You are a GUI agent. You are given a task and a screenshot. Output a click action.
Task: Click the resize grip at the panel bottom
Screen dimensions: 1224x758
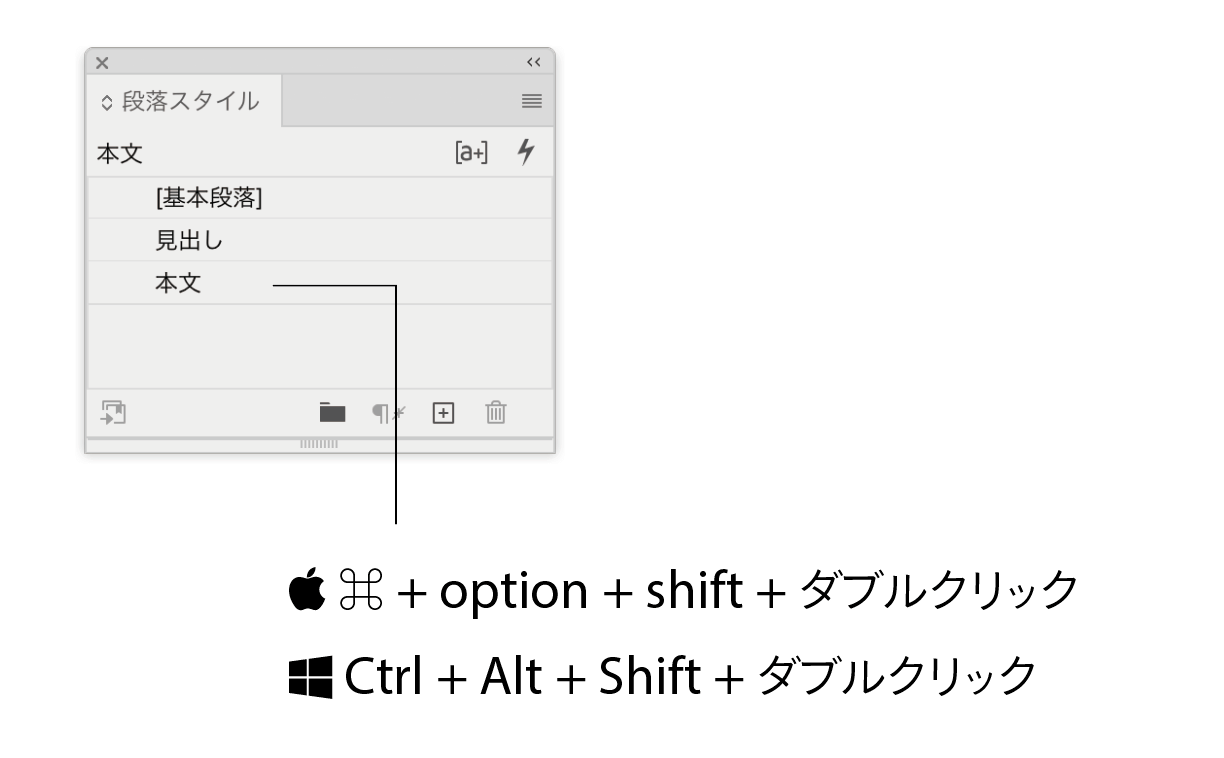[x=319, y=443]
